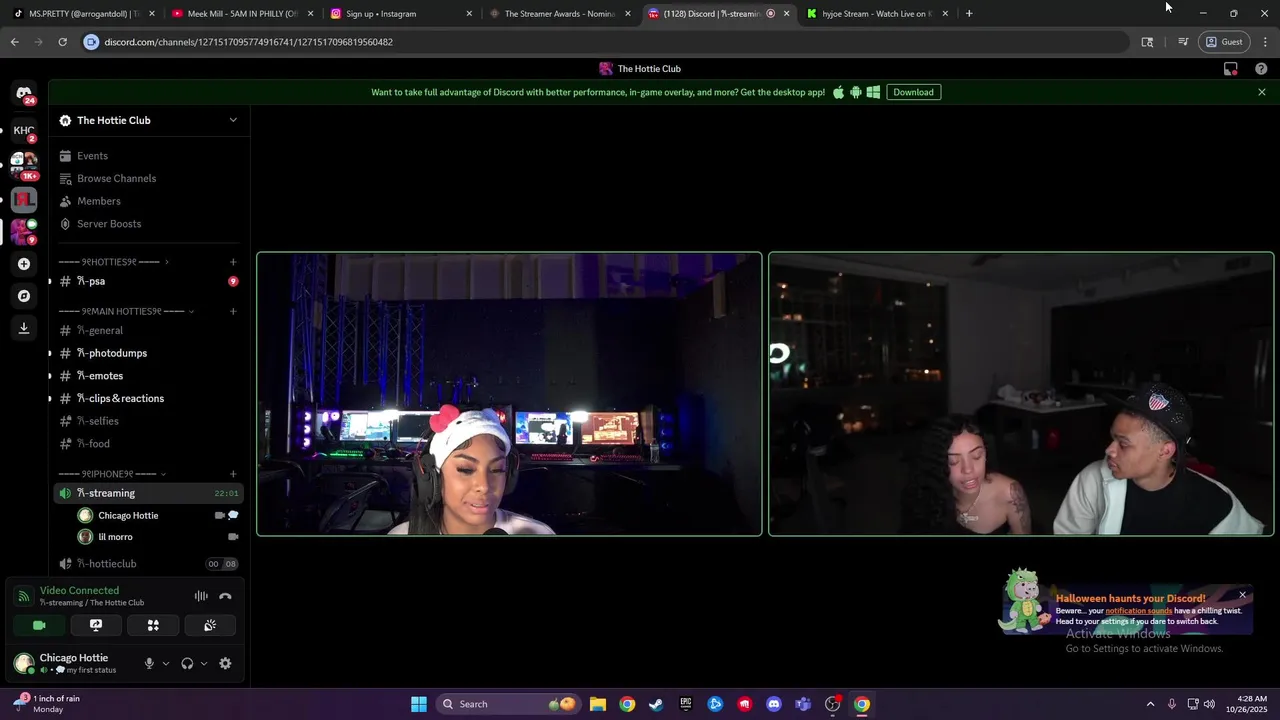Close the Halloween notification popup
1280x720 pixels.
coord(1243,595)
